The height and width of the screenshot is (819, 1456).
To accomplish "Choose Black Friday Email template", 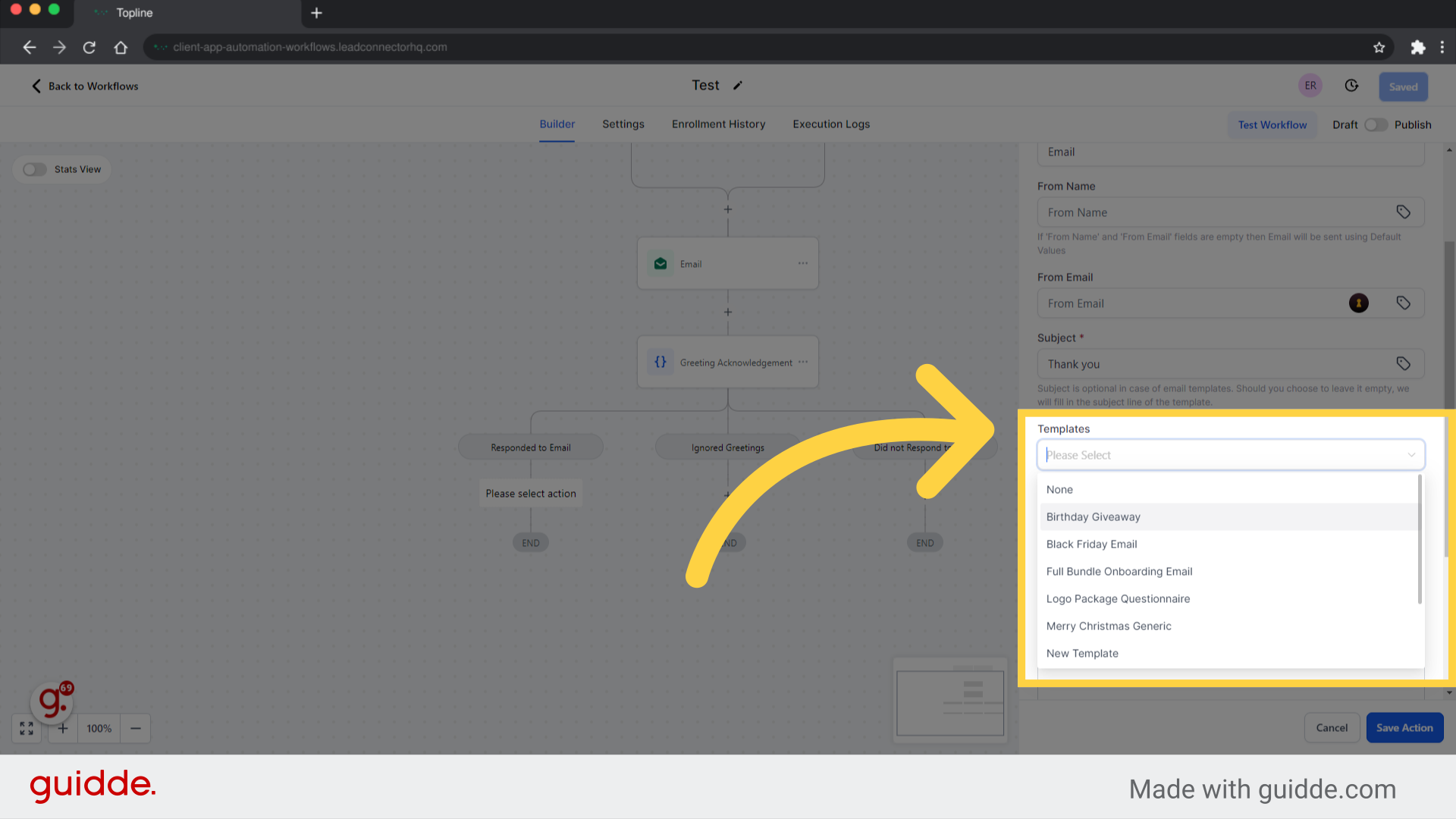I will point(1228,544).
